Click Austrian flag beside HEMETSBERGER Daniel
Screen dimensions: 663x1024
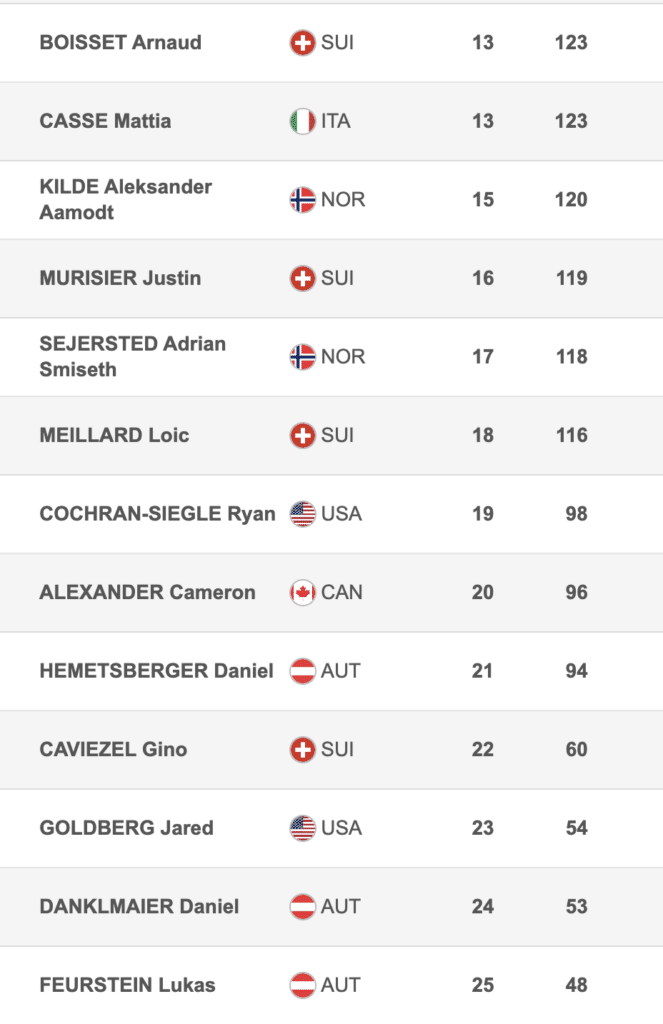[x=302, y=671]
